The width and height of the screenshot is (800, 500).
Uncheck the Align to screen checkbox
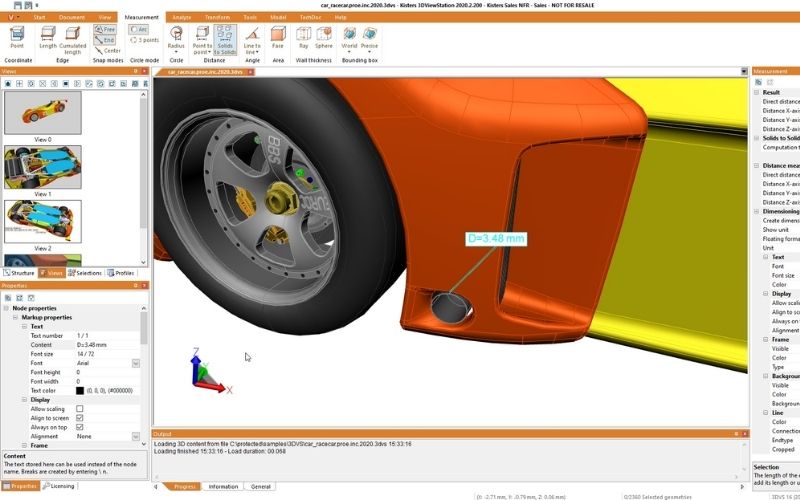[x=80, y=418]
